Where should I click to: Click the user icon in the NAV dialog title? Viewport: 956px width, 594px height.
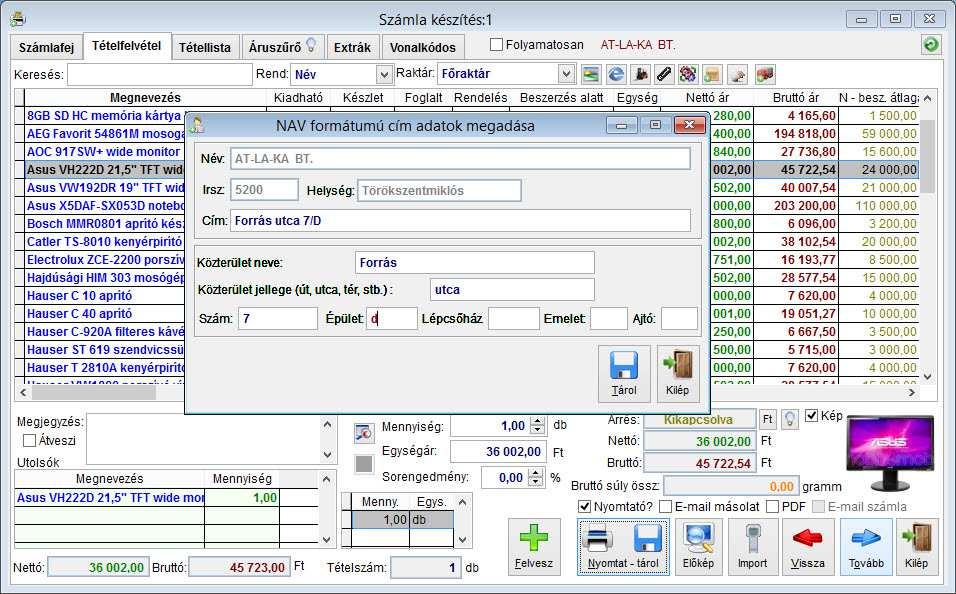[x=196, y=125]
